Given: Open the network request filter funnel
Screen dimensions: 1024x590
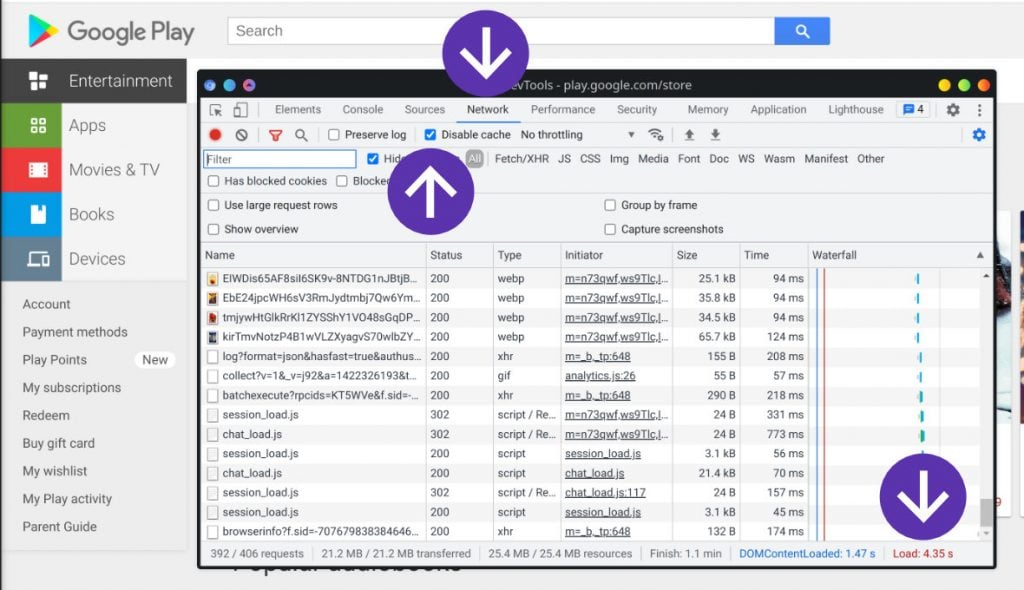Looking at the screenshot, I should coord(274,134).
